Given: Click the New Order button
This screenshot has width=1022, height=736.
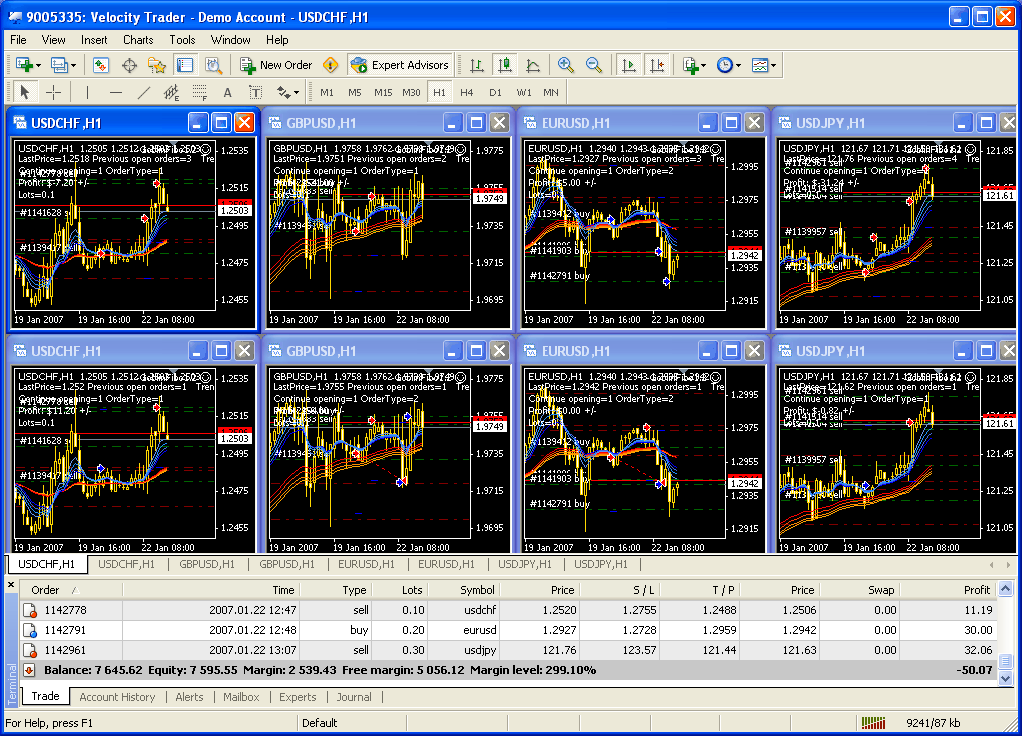Looking at the screenshot, I should pos(276,65).
